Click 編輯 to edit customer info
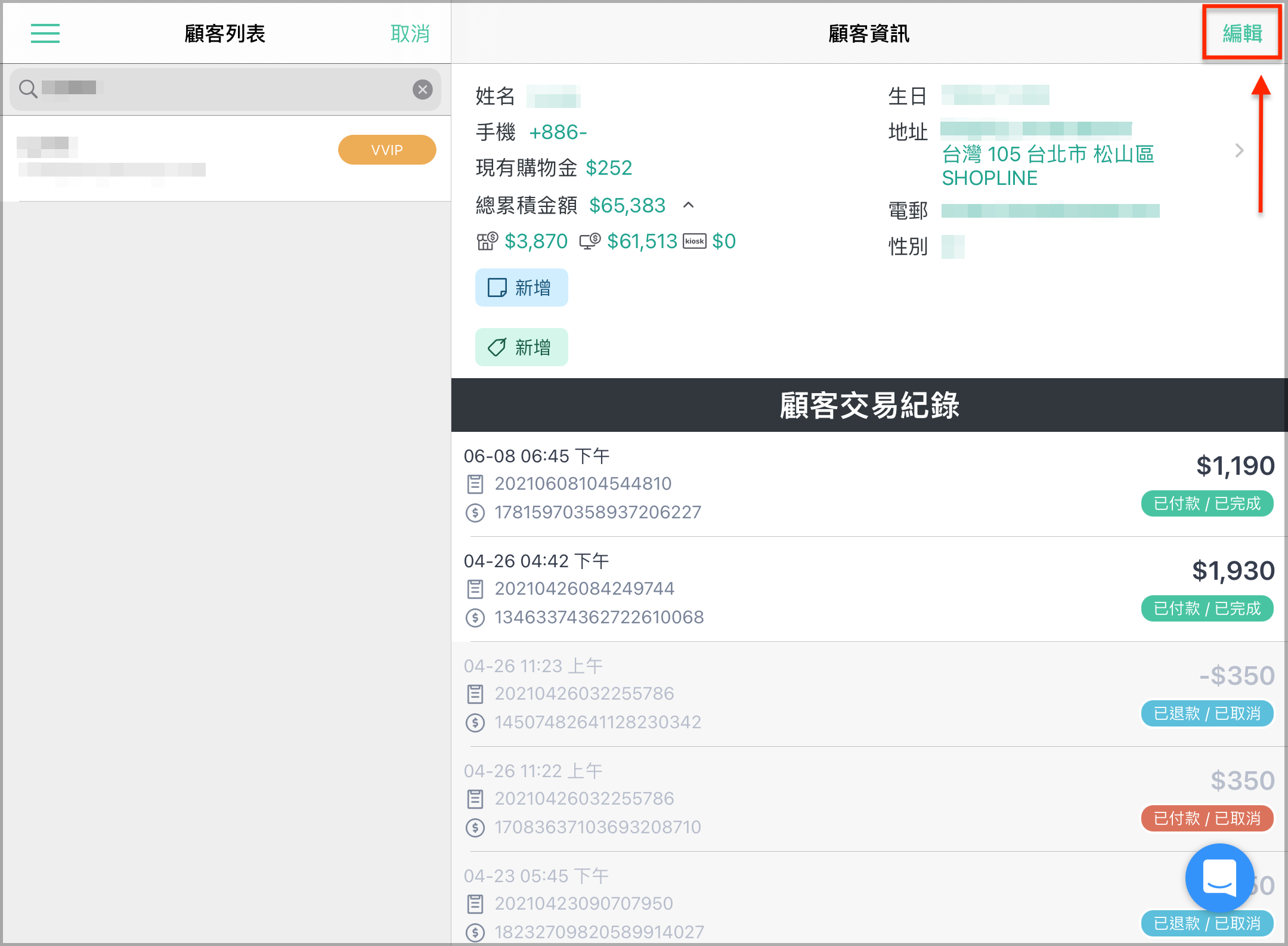This screenshot has height=946, width=1288. (x=1242, y=33)
